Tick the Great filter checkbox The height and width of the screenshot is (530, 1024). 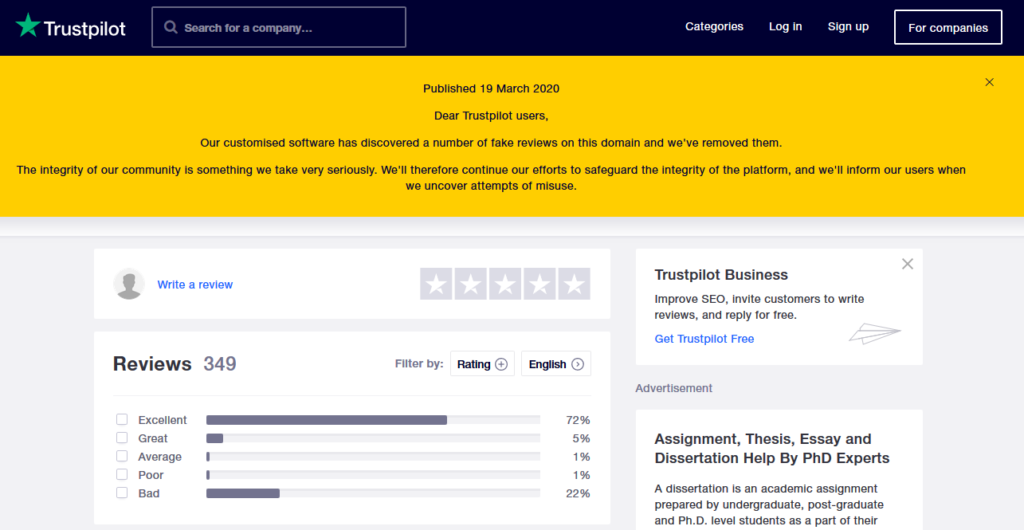pos(121,437)
